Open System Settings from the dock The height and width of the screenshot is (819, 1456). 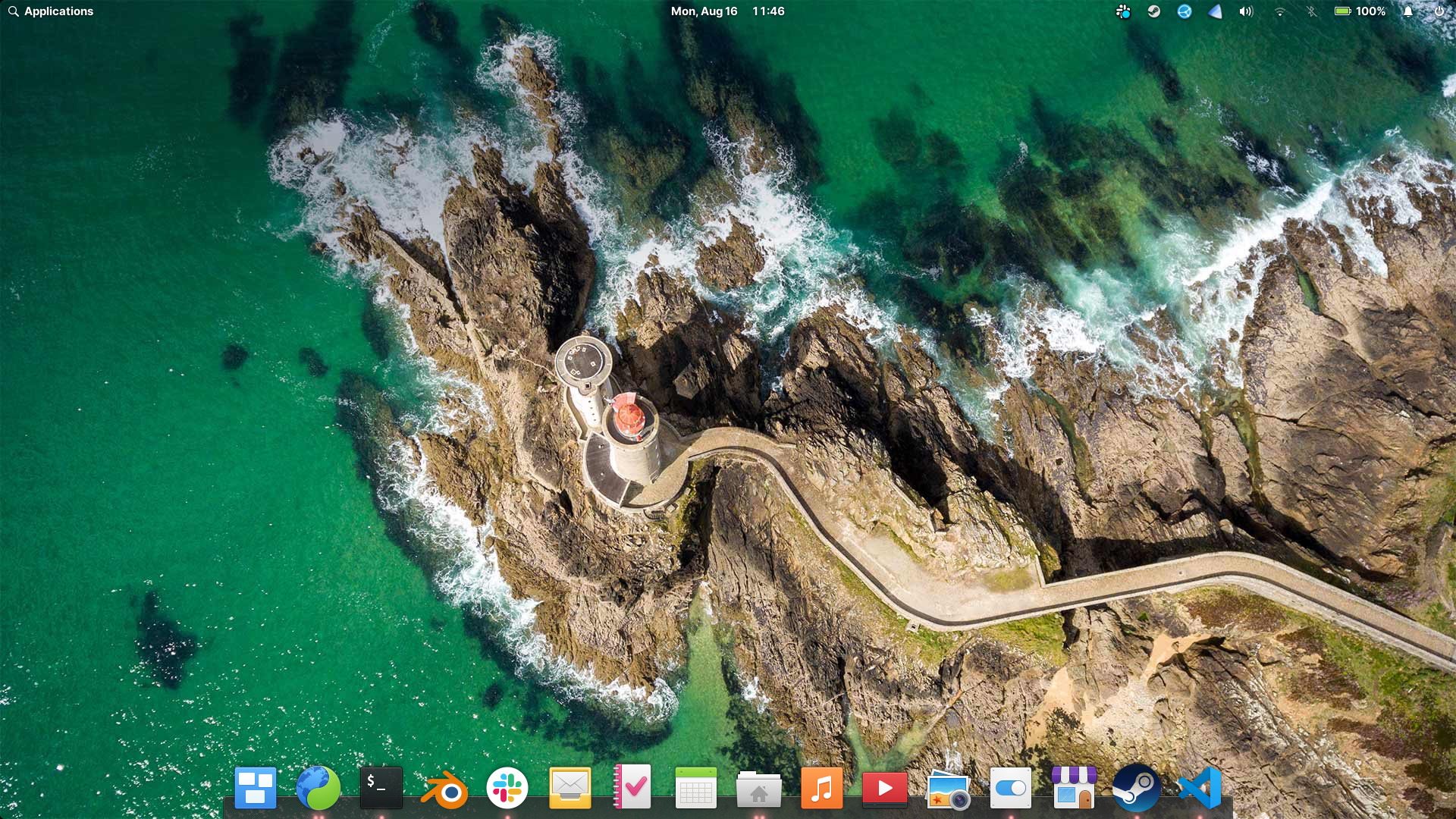click(x=1011, y=788)
